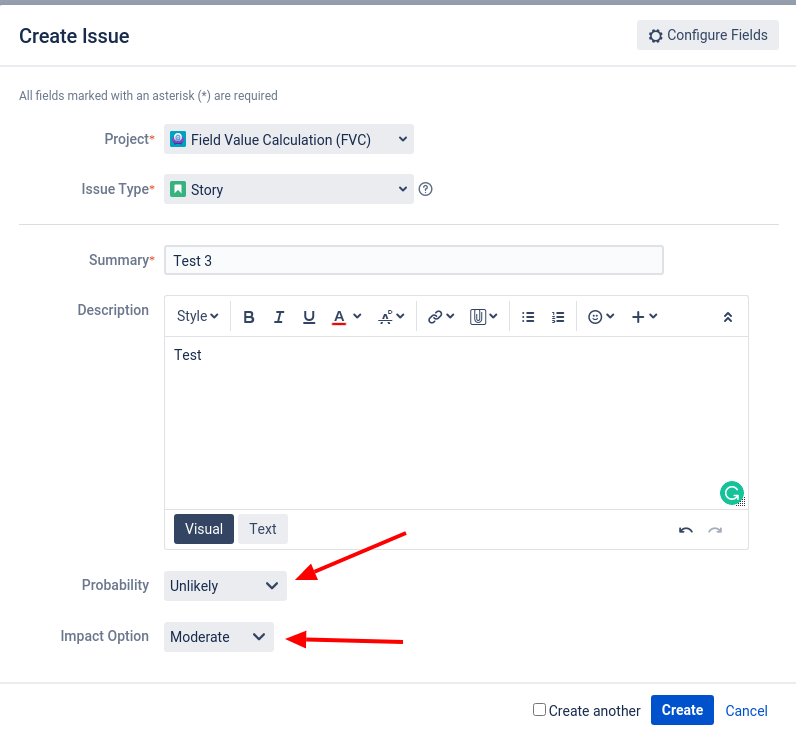The height and width of the screenshot is (732, 796).
Task: Apply underline formatting to description text
Action: pos(309,317)
